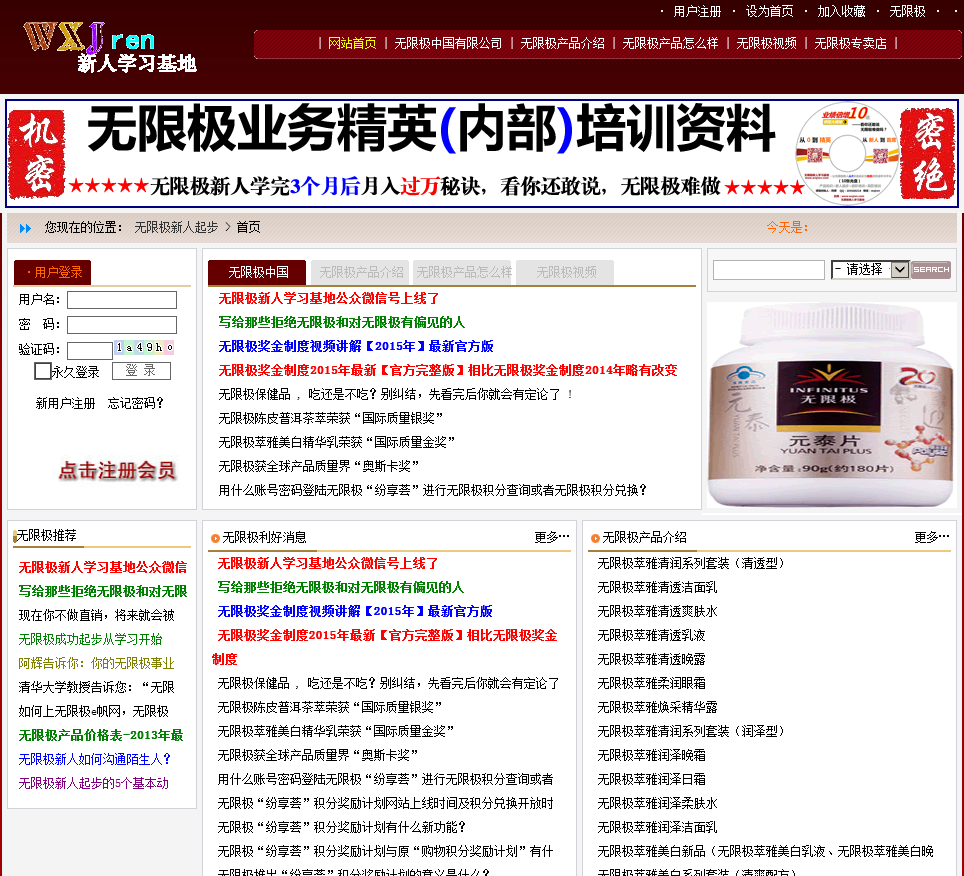The width and height of the screenshot is (964, 876).
Task: Focus the search text box
Action: click(x=768, y=270)
